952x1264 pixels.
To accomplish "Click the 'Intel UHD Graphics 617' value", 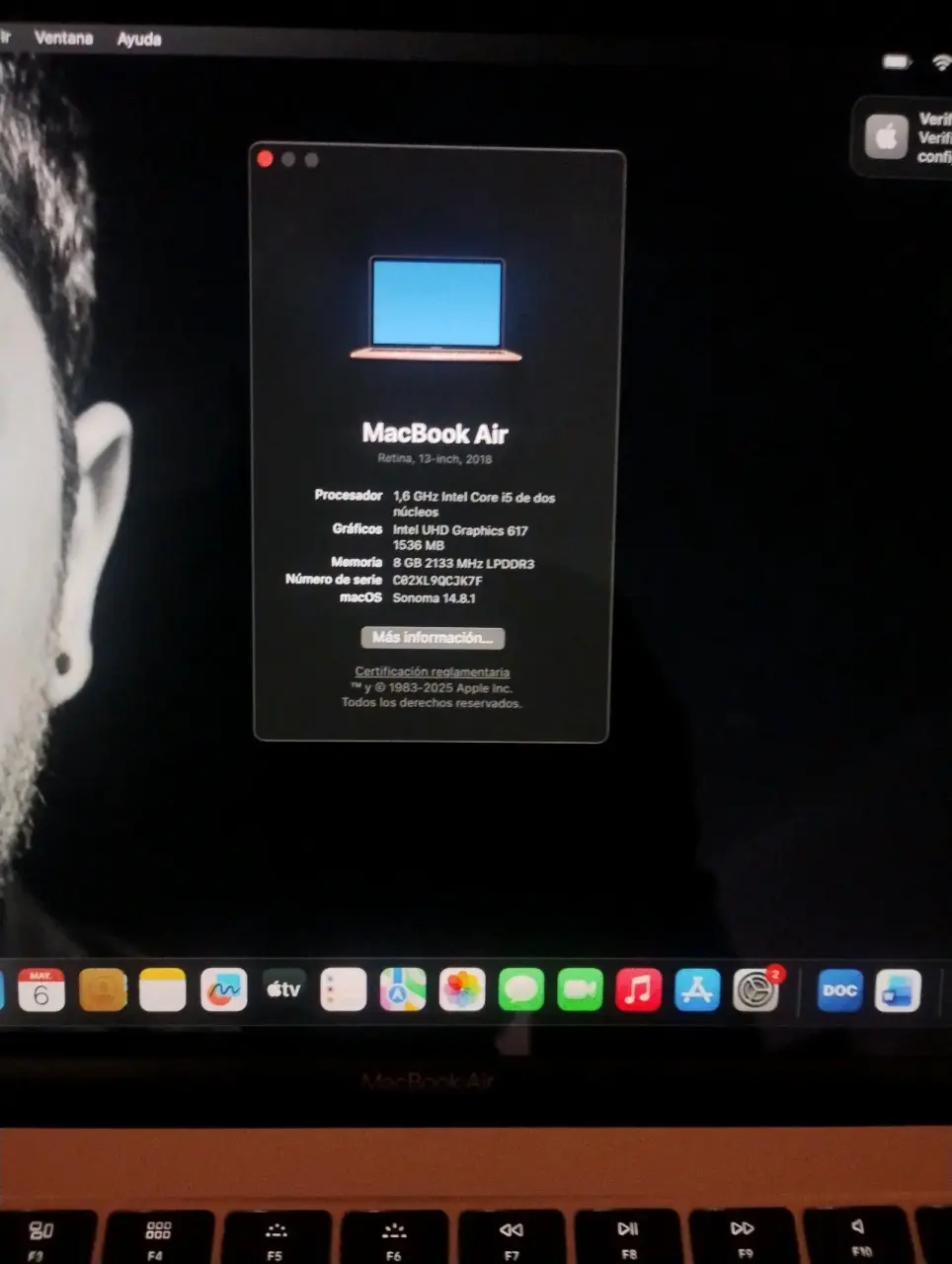I will point(460,530).
